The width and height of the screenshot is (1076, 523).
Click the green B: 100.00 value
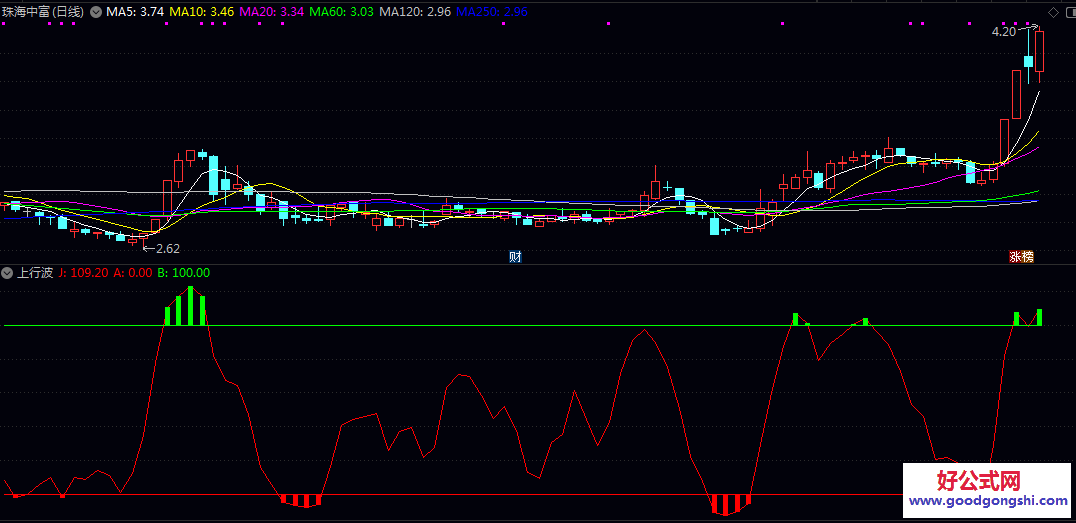point(183,272)
